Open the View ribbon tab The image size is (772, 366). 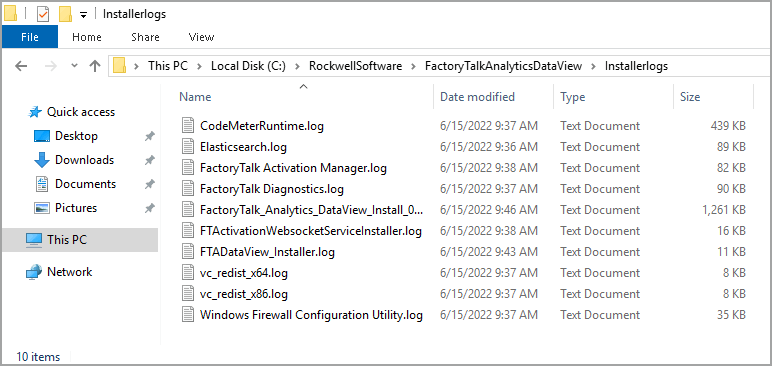[x=201, y=37]
